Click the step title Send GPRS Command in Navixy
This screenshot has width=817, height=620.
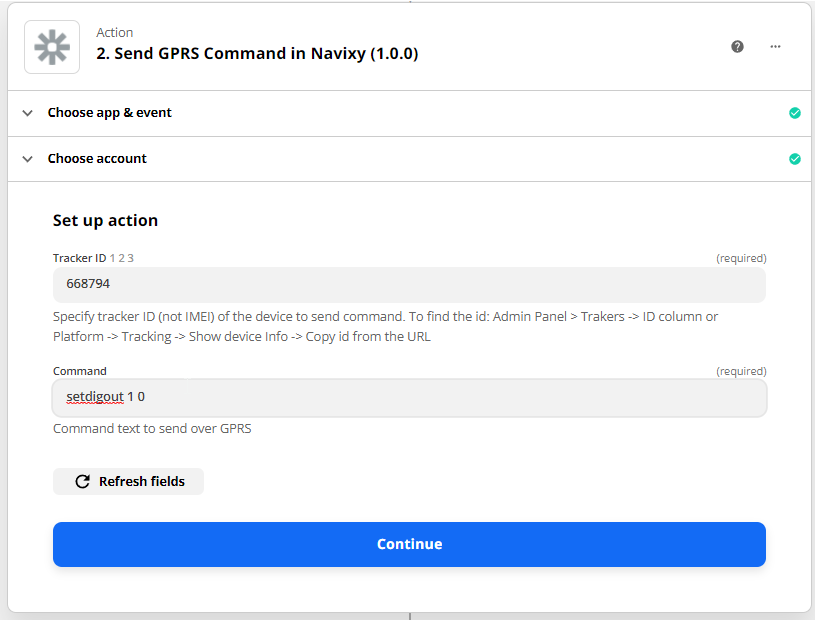[257, 54]
